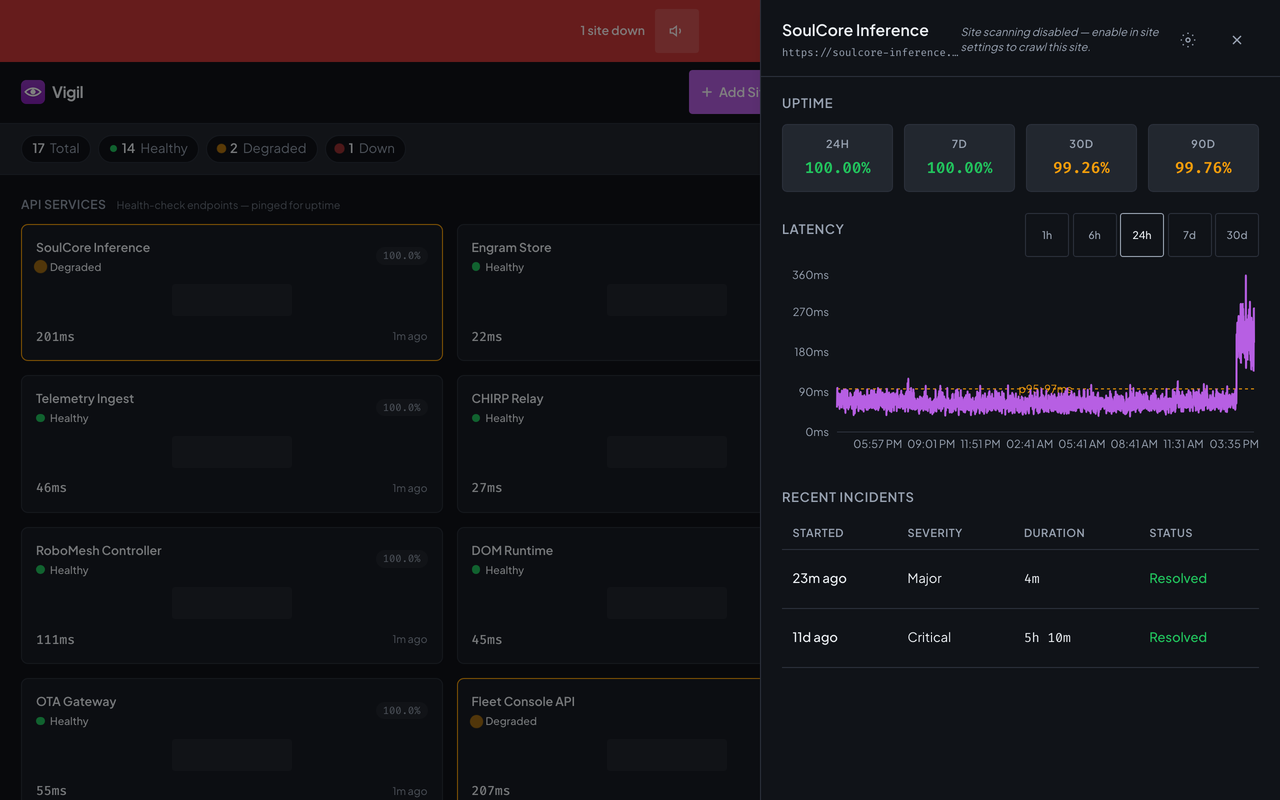Mute alerts with the speaker icon

676,31
